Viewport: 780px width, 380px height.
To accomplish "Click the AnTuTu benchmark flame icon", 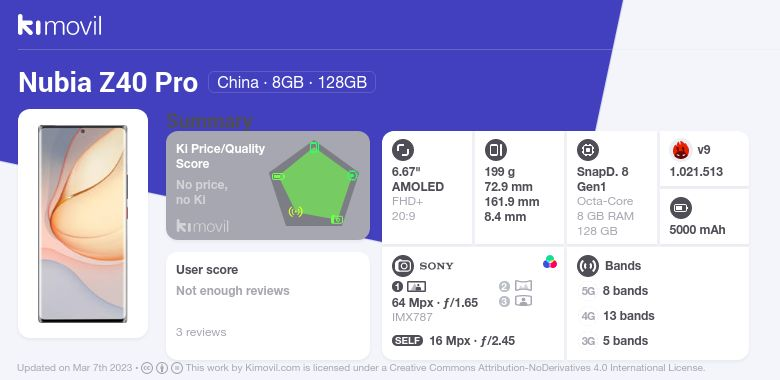I will click(681, 150).
